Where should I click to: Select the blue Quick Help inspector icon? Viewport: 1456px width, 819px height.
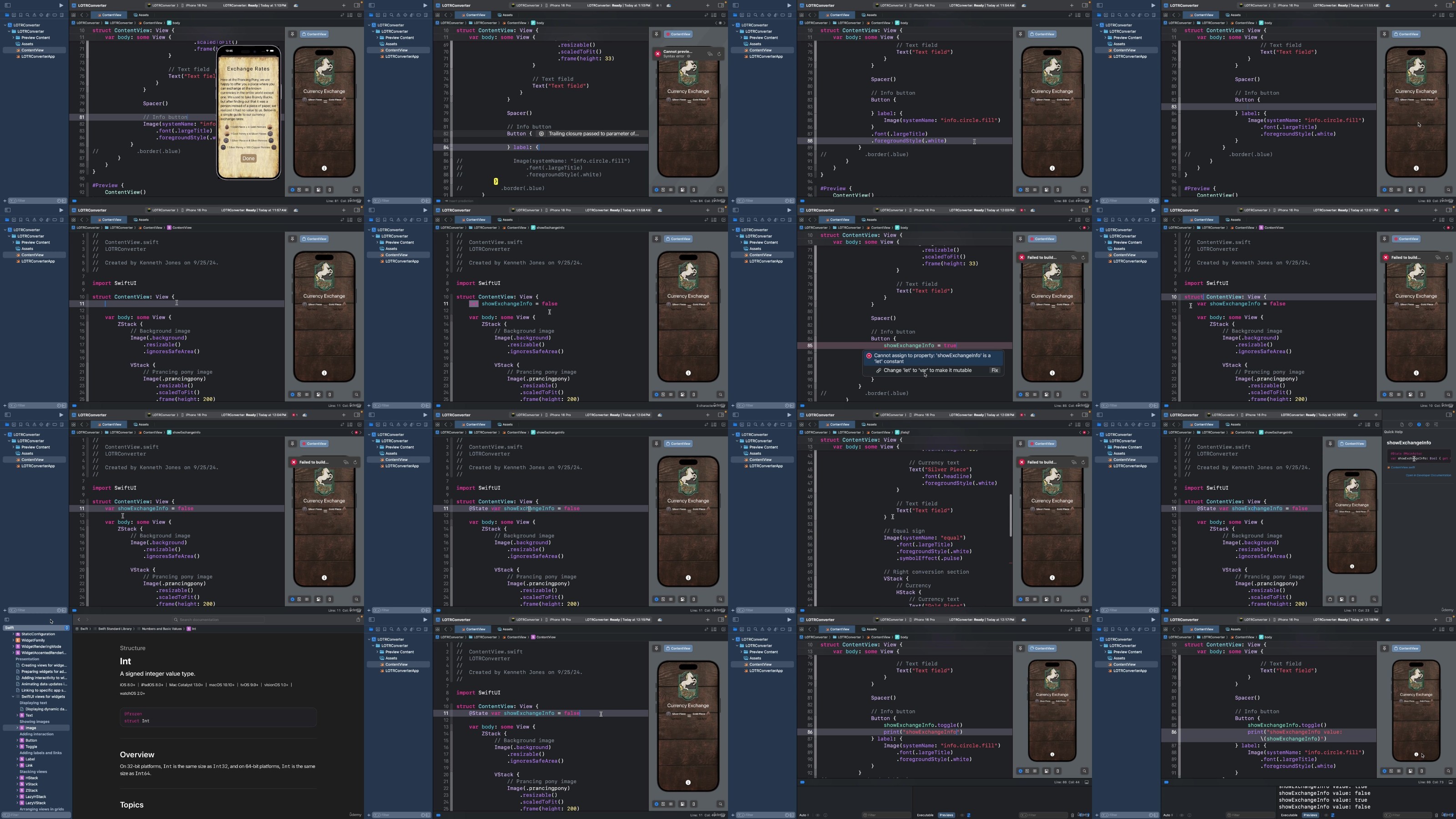(1419, 425)
